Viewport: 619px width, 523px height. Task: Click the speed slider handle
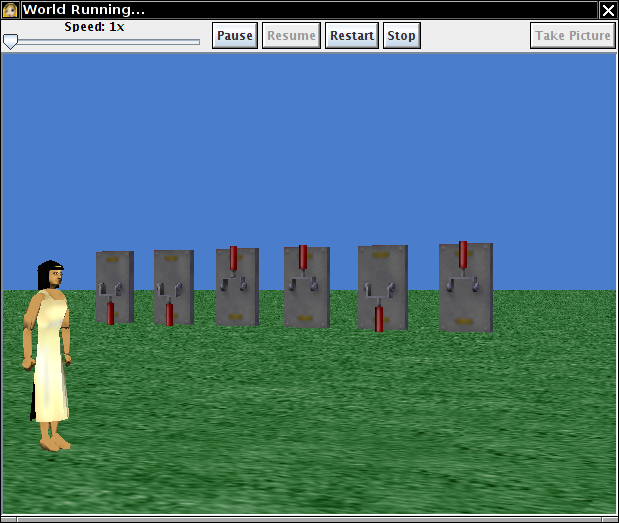[10, 42]
